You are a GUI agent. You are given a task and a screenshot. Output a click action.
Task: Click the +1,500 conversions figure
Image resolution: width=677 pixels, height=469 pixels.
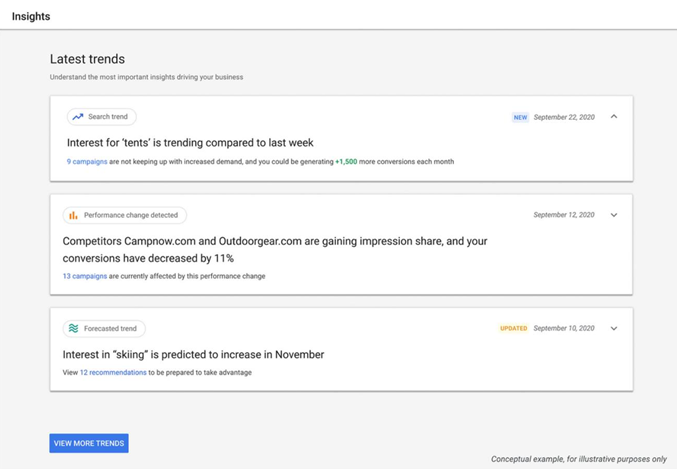[x=346, y=161]
